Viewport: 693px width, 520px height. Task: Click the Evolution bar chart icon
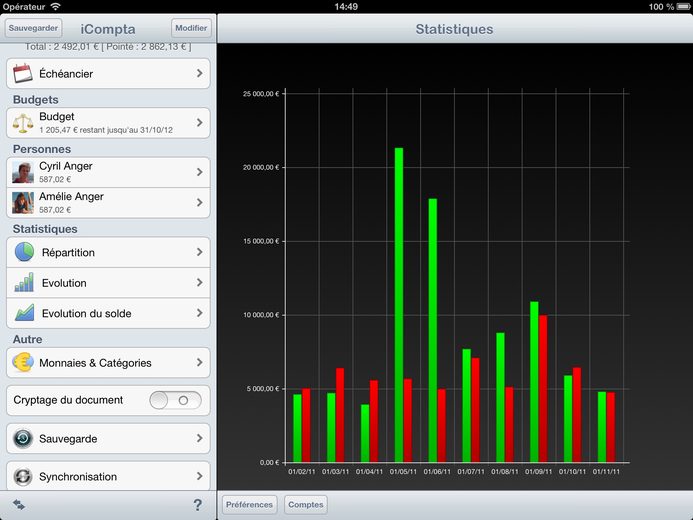tap(24, 282)
